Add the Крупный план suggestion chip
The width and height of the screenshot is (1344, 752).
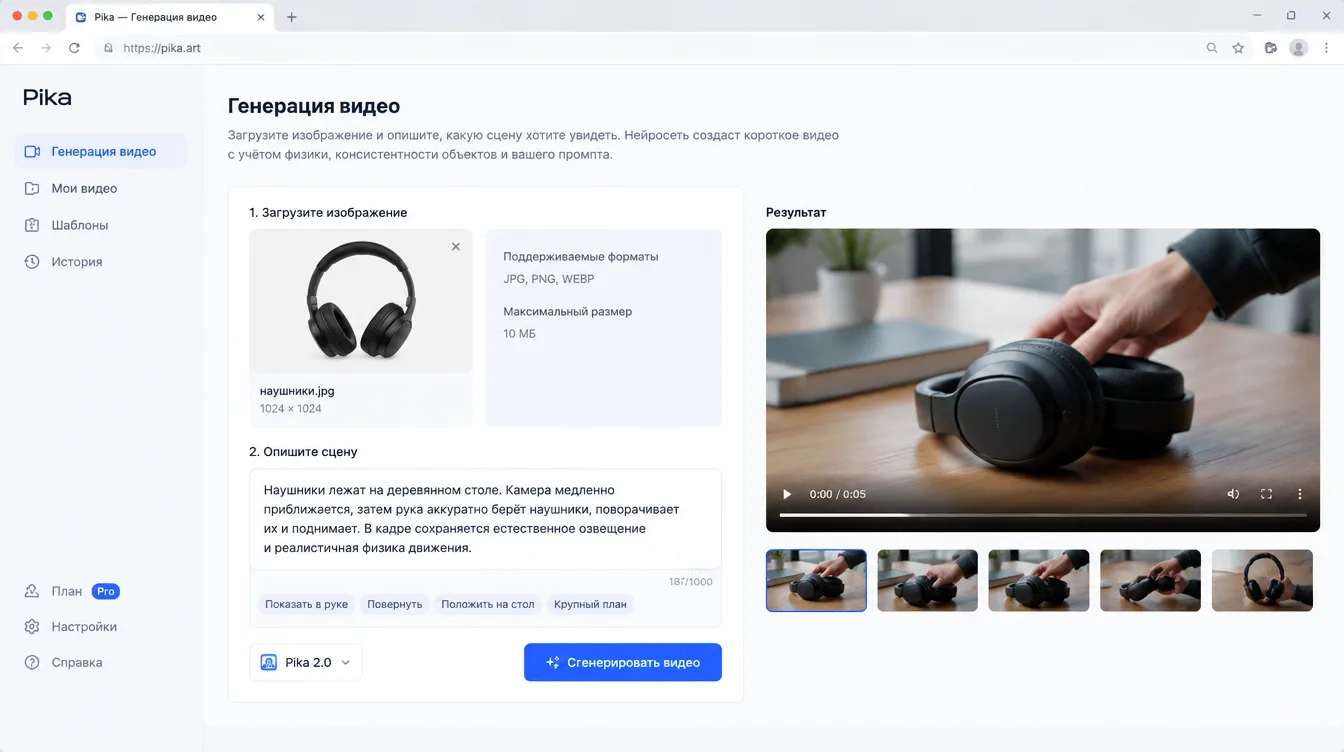[x=590, y=604]
